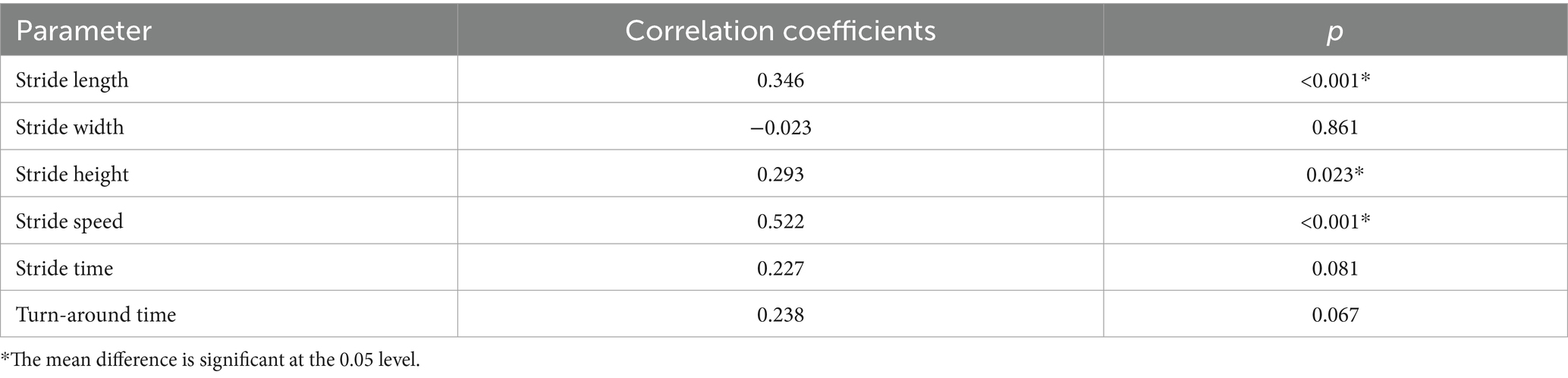The height and width of the screenshot is (378, 1568).
Task: Click the Correlation coefficients column header
Action: click(x=780, y=31)
